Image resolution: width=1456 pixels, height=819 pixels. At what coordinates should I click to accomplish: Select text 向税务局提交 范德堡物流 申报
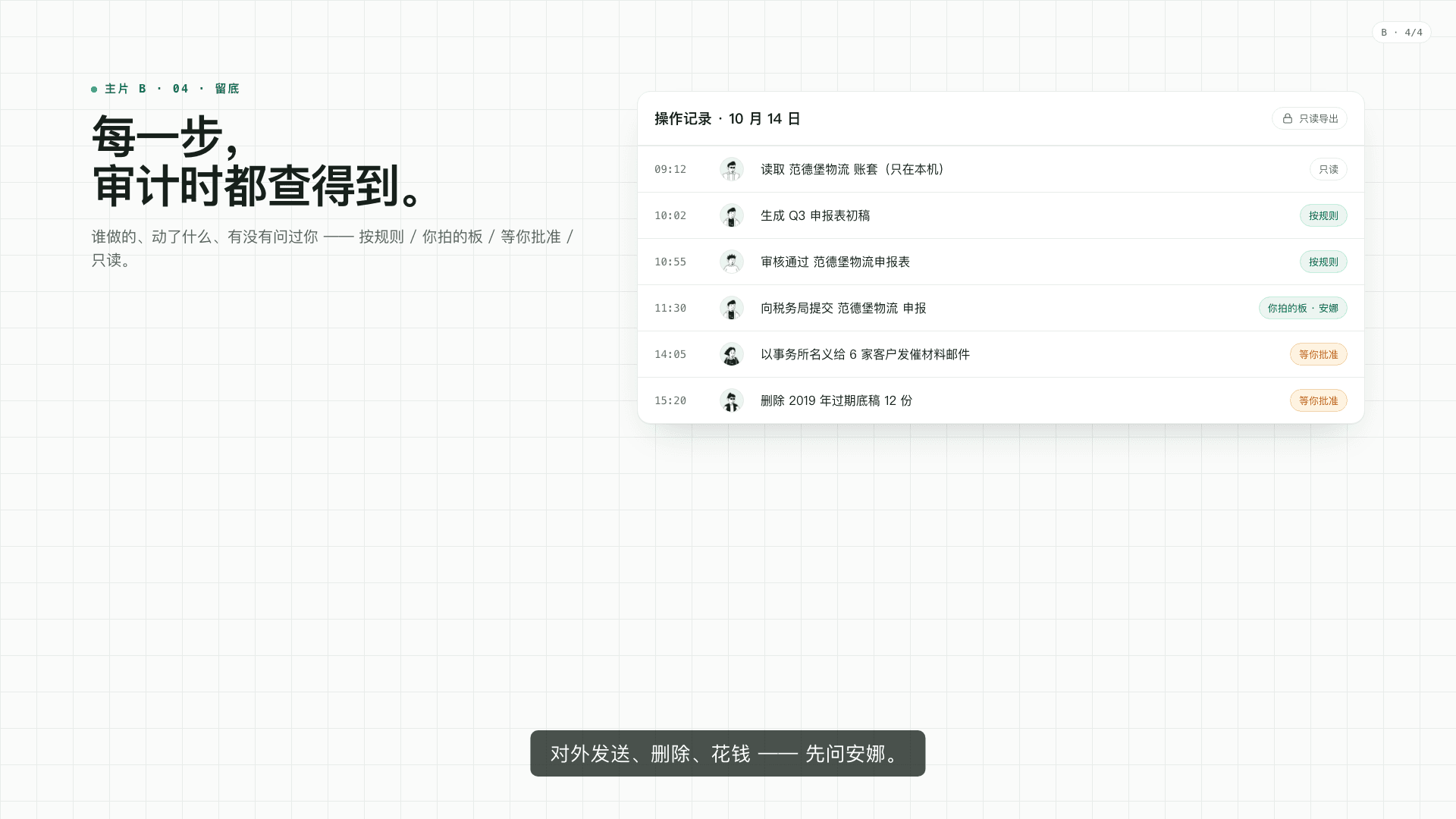pyautogui.click(x=843, y=308)
